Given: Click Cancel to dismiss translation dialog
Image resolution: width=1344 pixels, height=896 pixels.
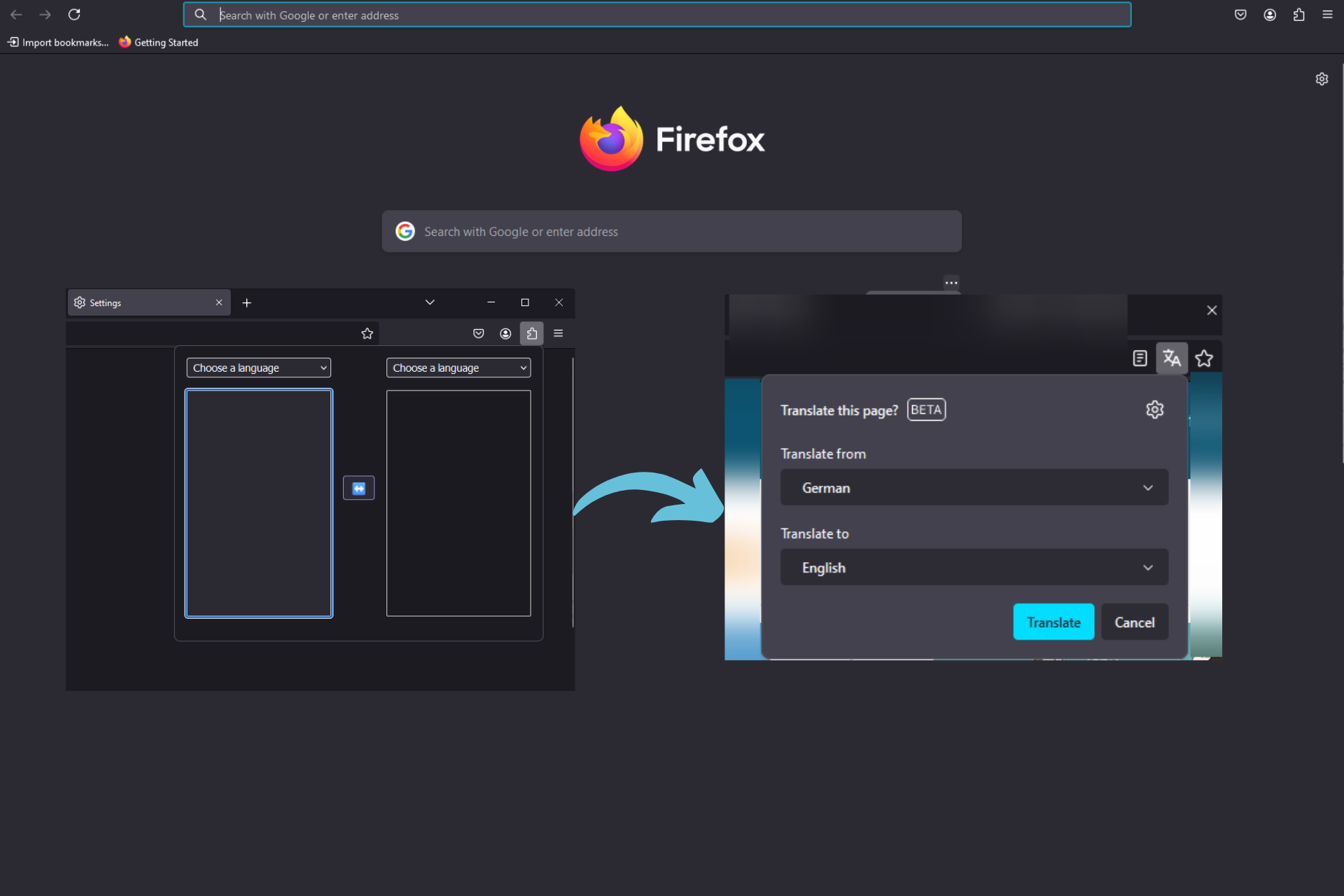Looking at the screenshot, I should point(1134,621).
